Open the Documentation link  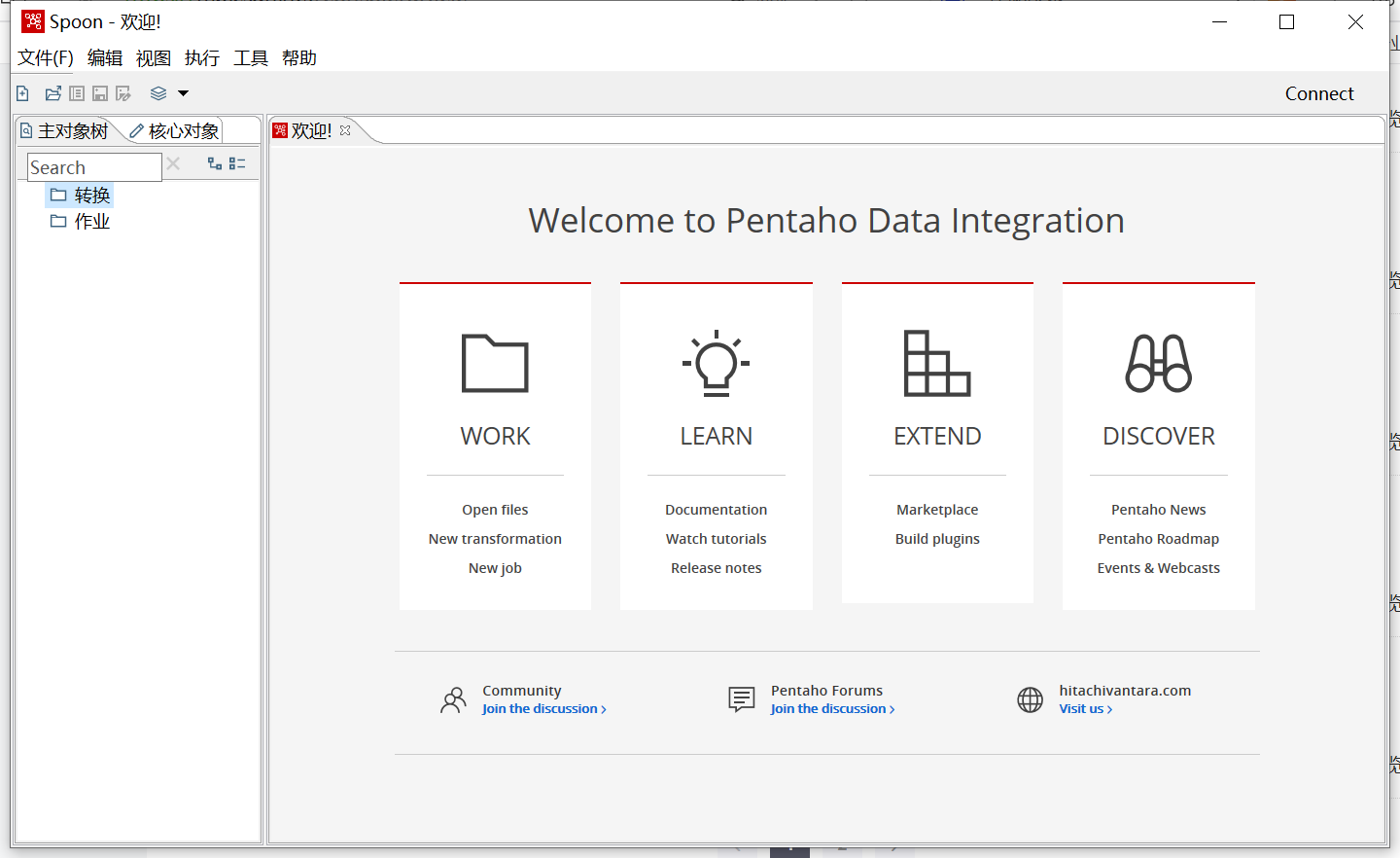pyautogui.click(x=717, y=510)
